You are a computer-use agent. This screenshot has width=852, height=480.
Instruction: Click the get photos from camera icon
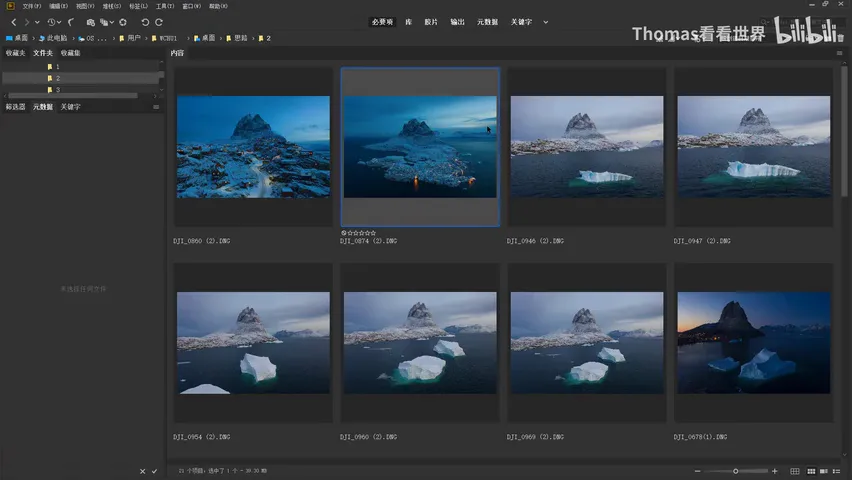(x=91, y=22)
